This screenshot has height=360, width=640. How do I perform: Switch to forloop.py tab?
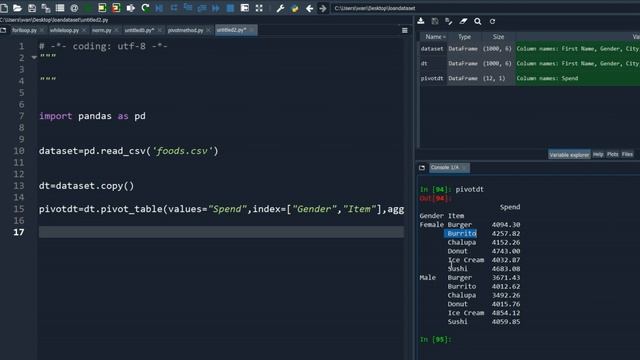click(24, 30)
